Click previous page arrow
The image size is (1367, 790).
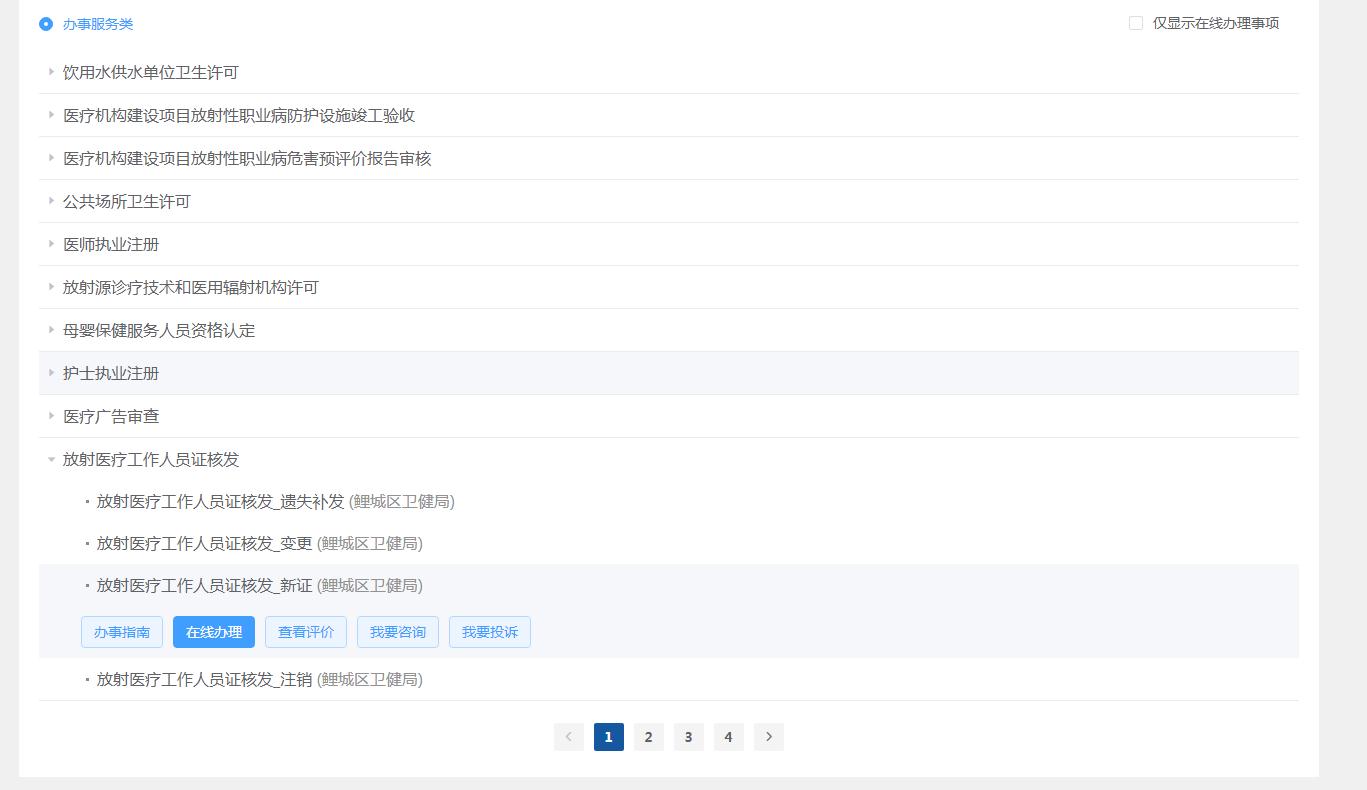[x=569, y=737]
